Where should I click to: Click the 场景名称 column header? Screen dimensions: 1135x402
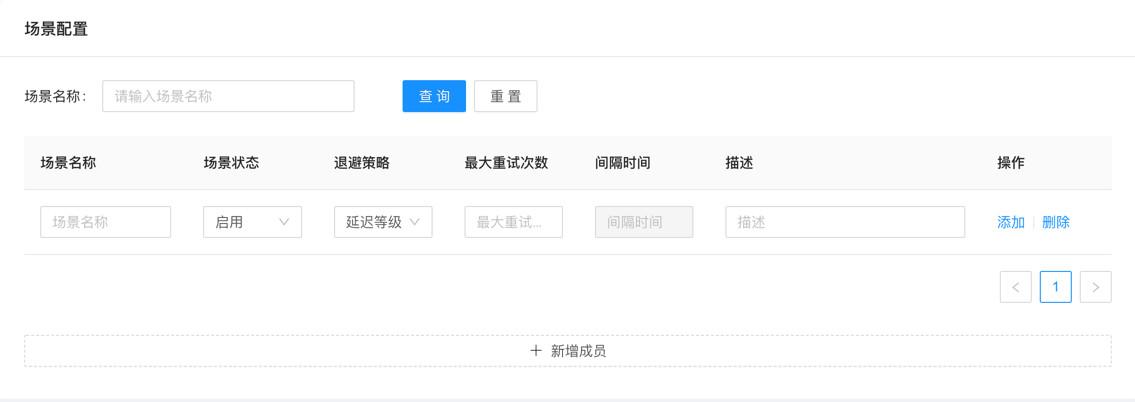[x=68, y=163]
